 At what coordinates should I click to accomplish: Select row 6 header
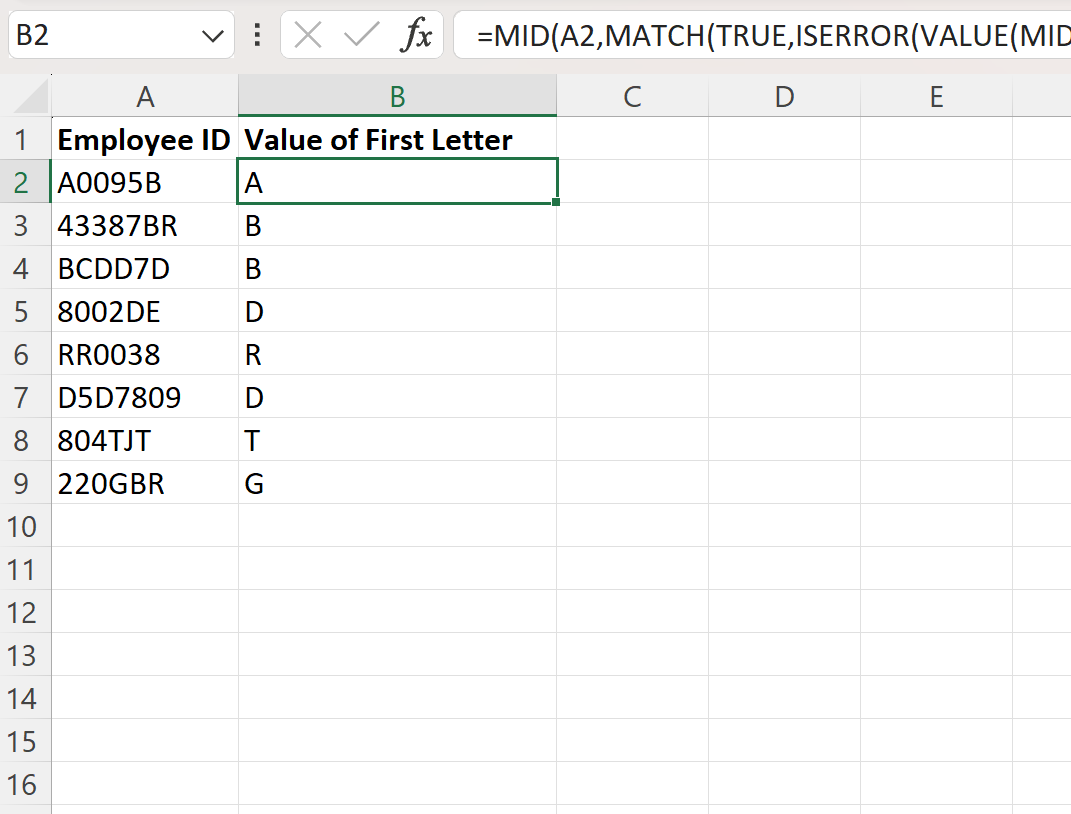[x=25, y=354]
